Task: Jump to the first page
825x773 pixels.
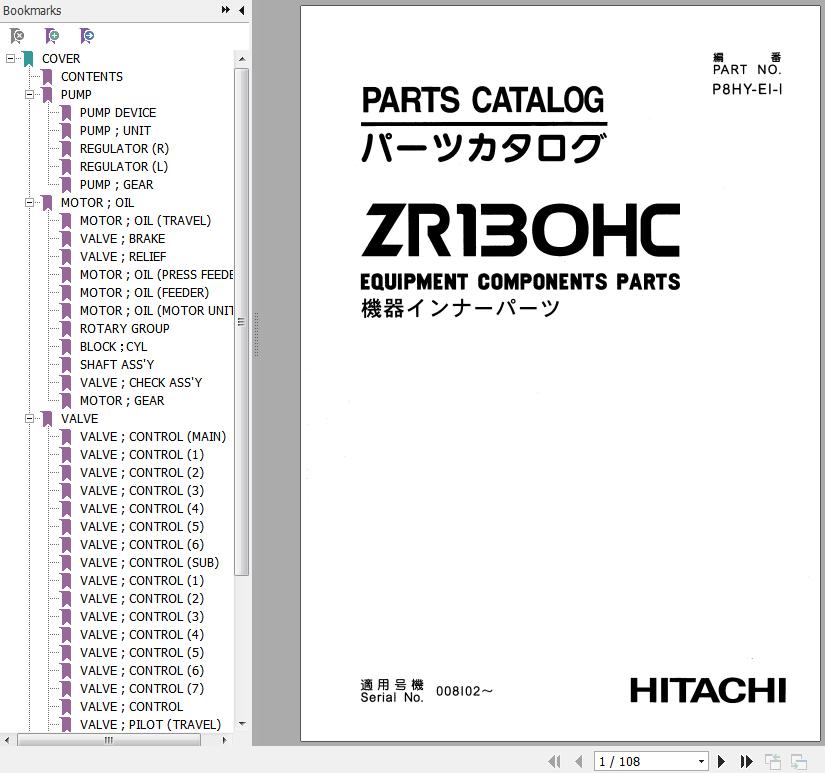Action: coord(555,761)
